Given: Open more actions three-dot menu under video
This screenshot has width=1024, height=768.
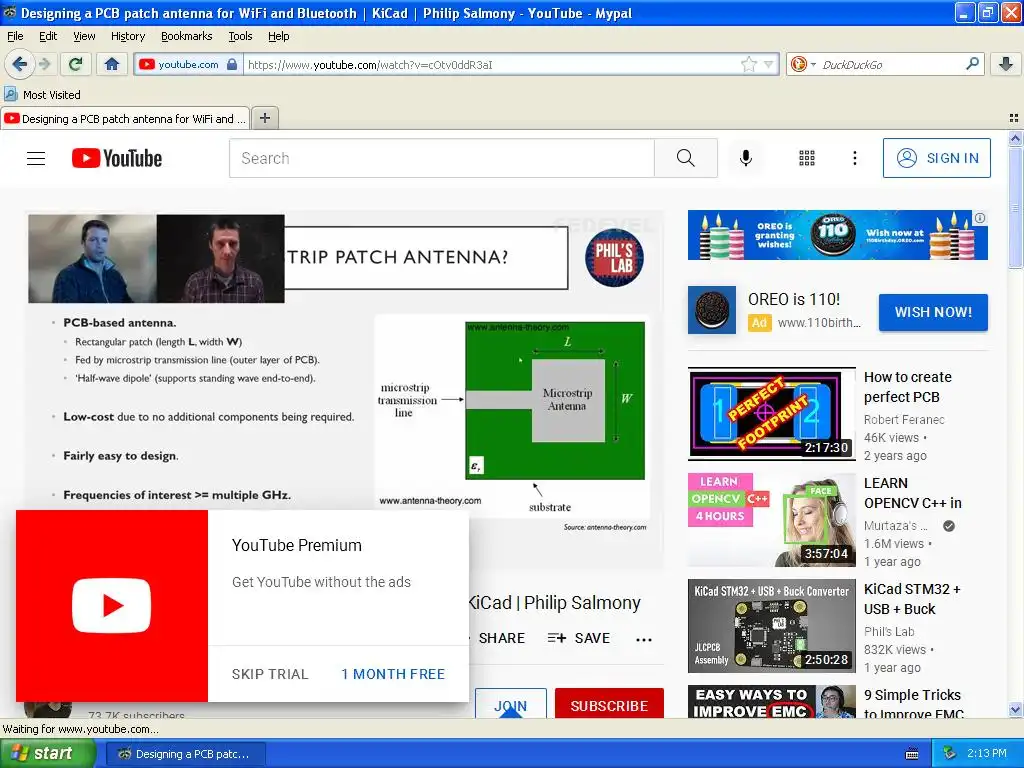Looking at the screenshot, I should (x=644, y=639).
